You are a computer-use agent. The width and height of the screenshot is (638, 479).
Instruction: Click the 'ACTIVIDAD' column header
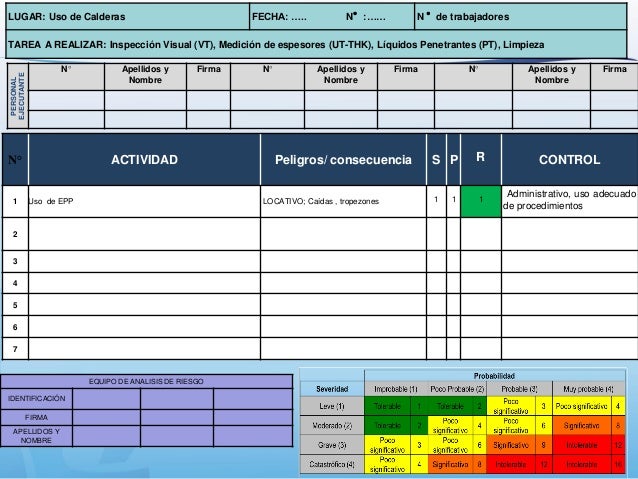pos(144,160)
